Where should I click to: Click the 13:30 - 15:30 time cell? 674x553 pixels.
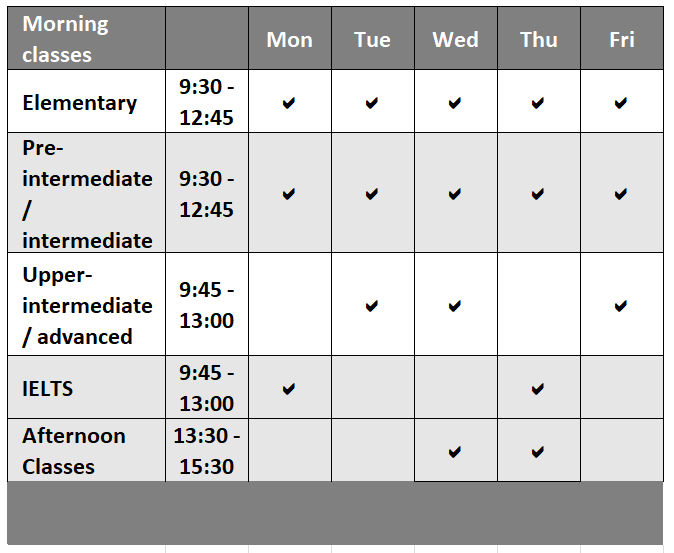207,451
